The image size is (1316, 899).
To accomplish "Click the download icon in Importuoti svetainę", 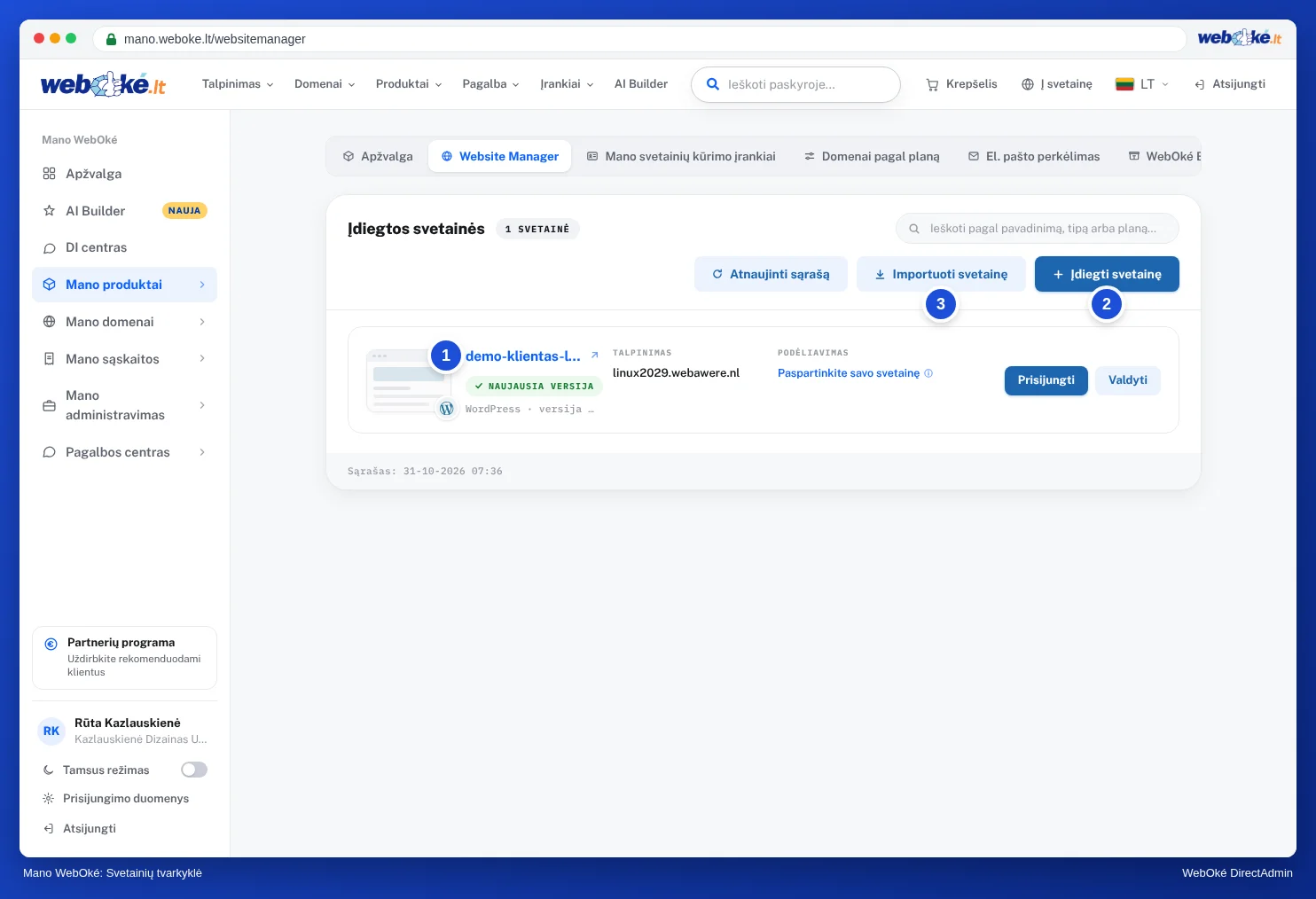I will (880, 274).
